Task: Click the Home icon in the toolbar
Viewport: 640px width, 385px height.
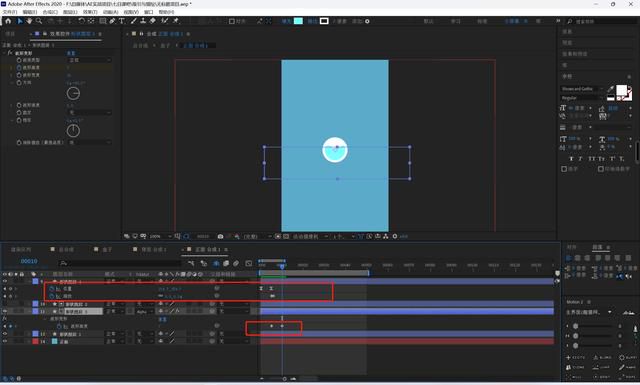Action: pyautogui.click(x=8, y=21)
